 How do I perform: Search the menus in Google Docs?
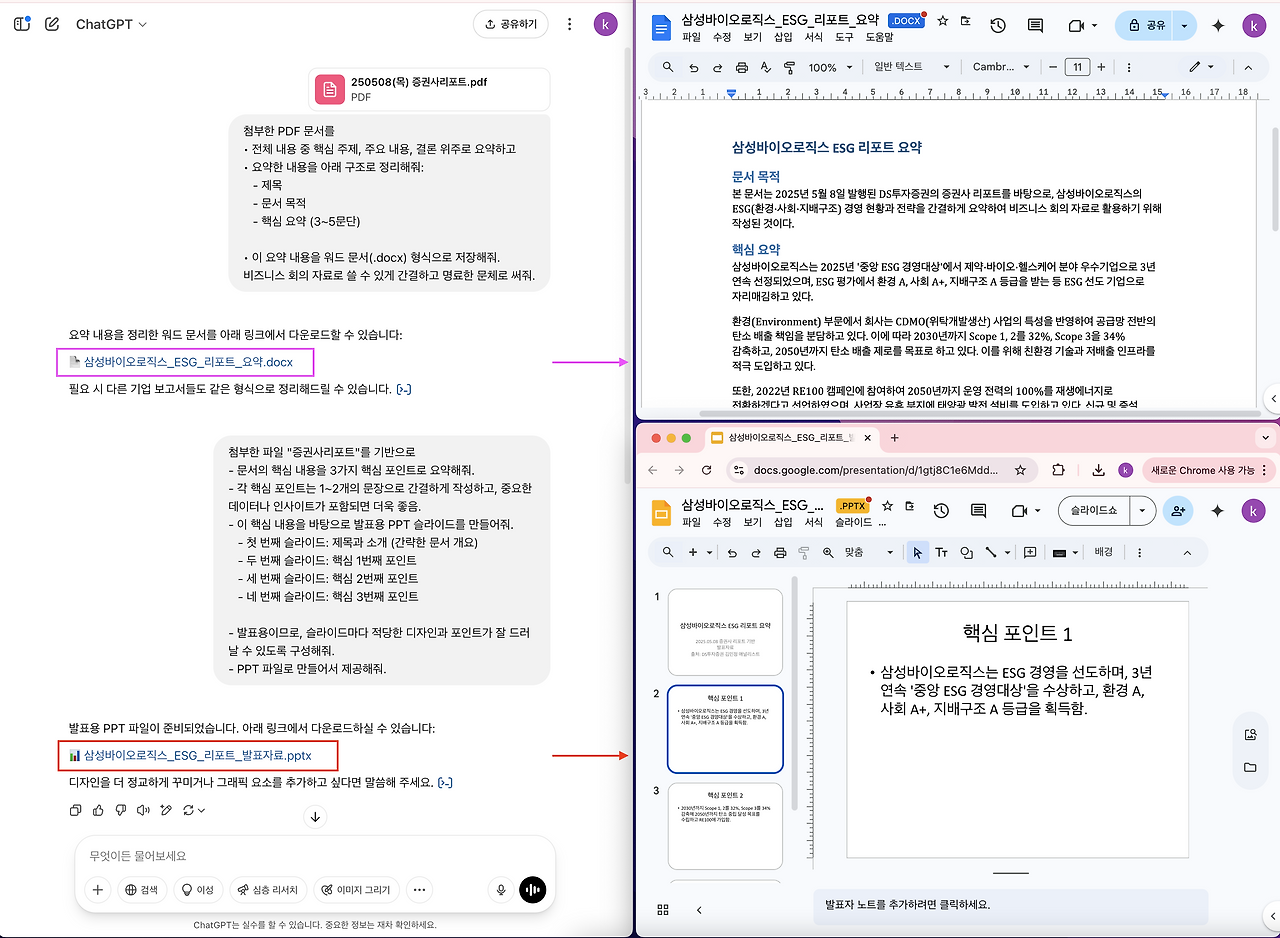[x=667, y=67]
